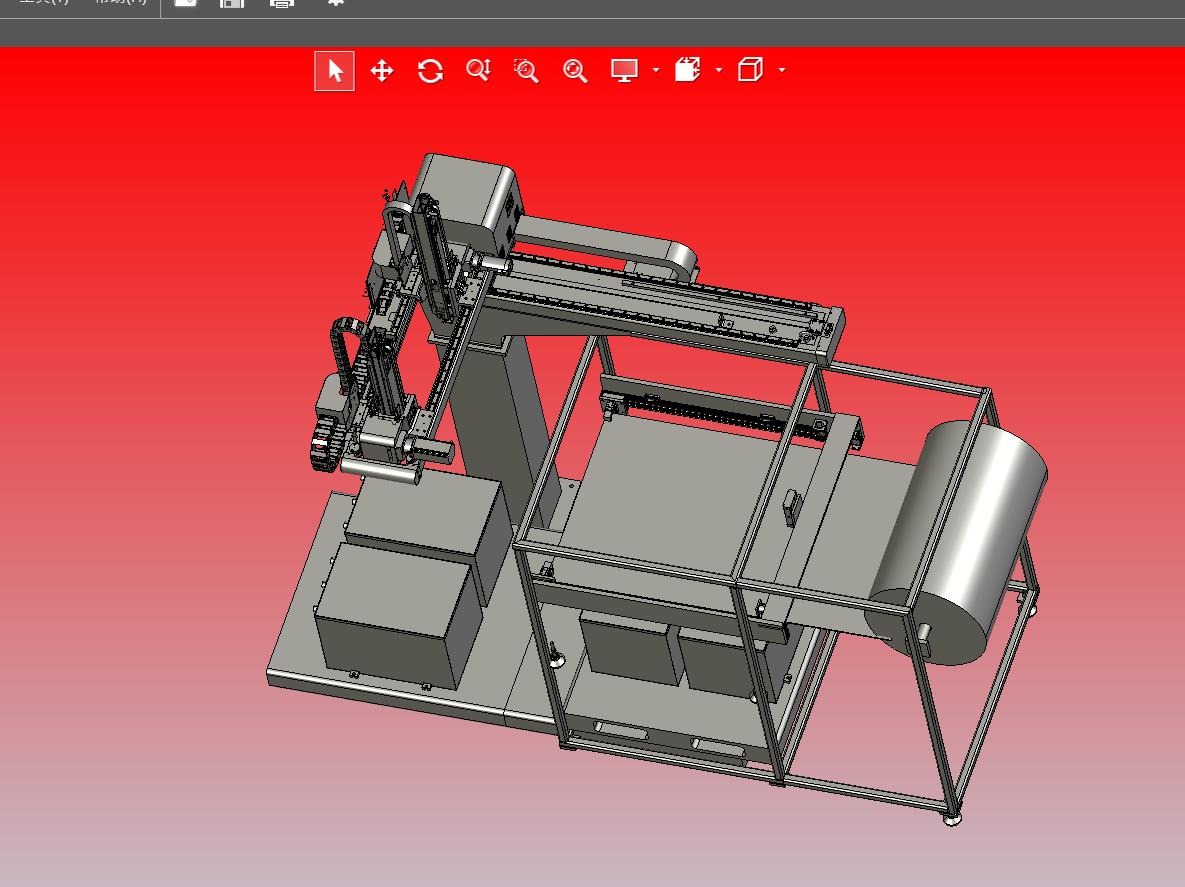Activate the Select arrow tool
Image resolution: width=1185 pixels, height=887 pixels.
click(334, 71)
